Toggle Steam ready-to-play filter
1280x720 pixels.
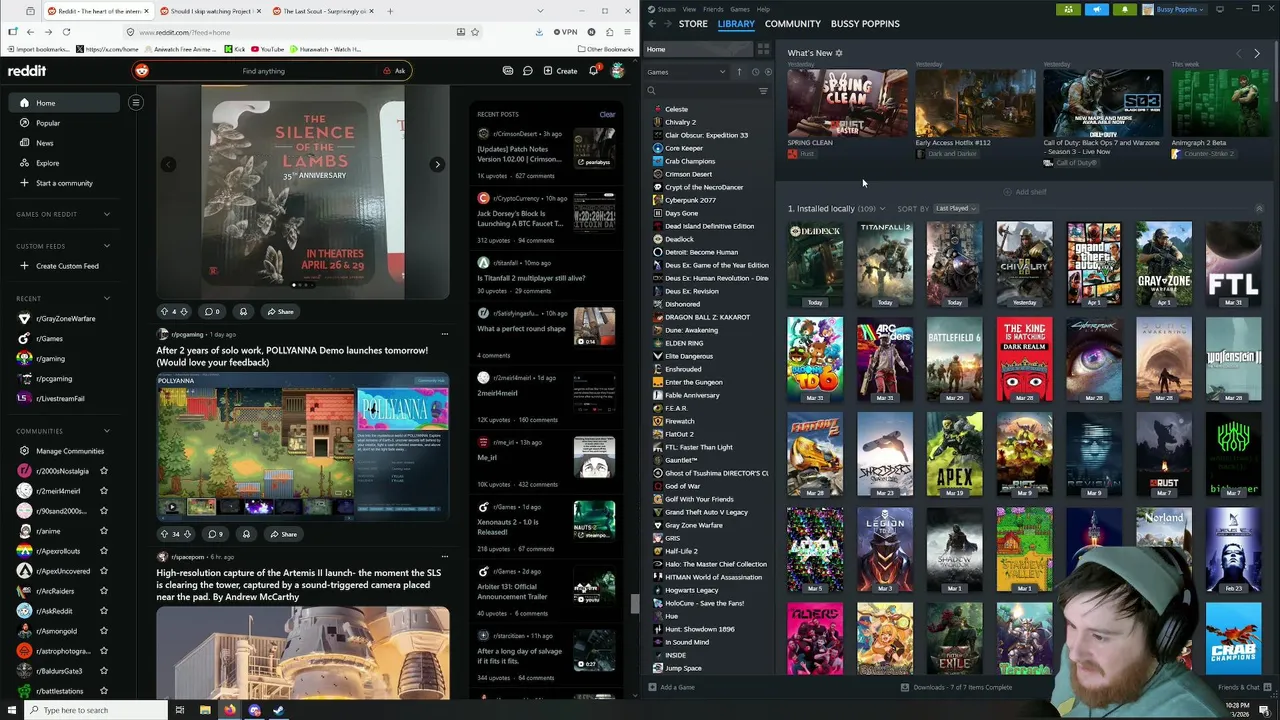767,72
